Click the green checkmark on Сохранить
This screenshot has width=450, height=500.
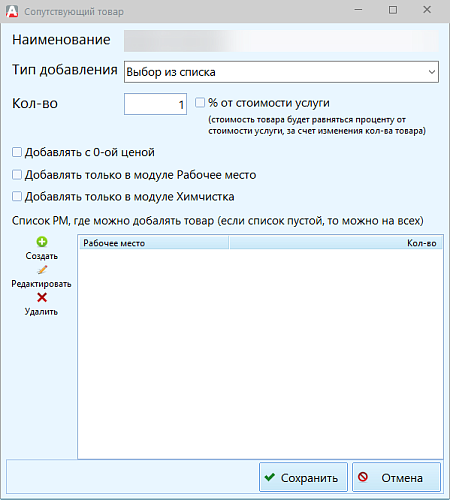coord(270,477)
